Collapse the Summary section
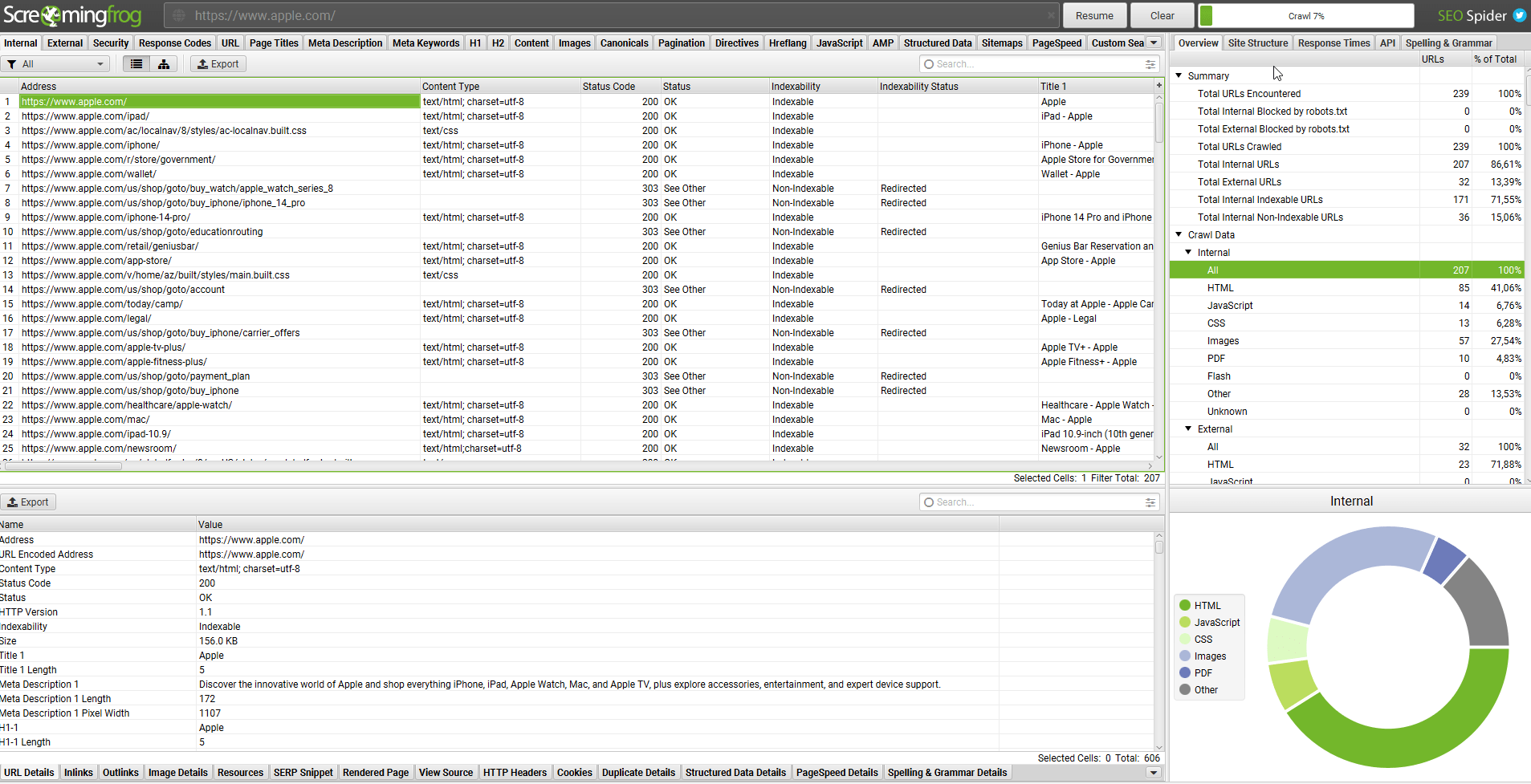 click(x=1179, y=75)
